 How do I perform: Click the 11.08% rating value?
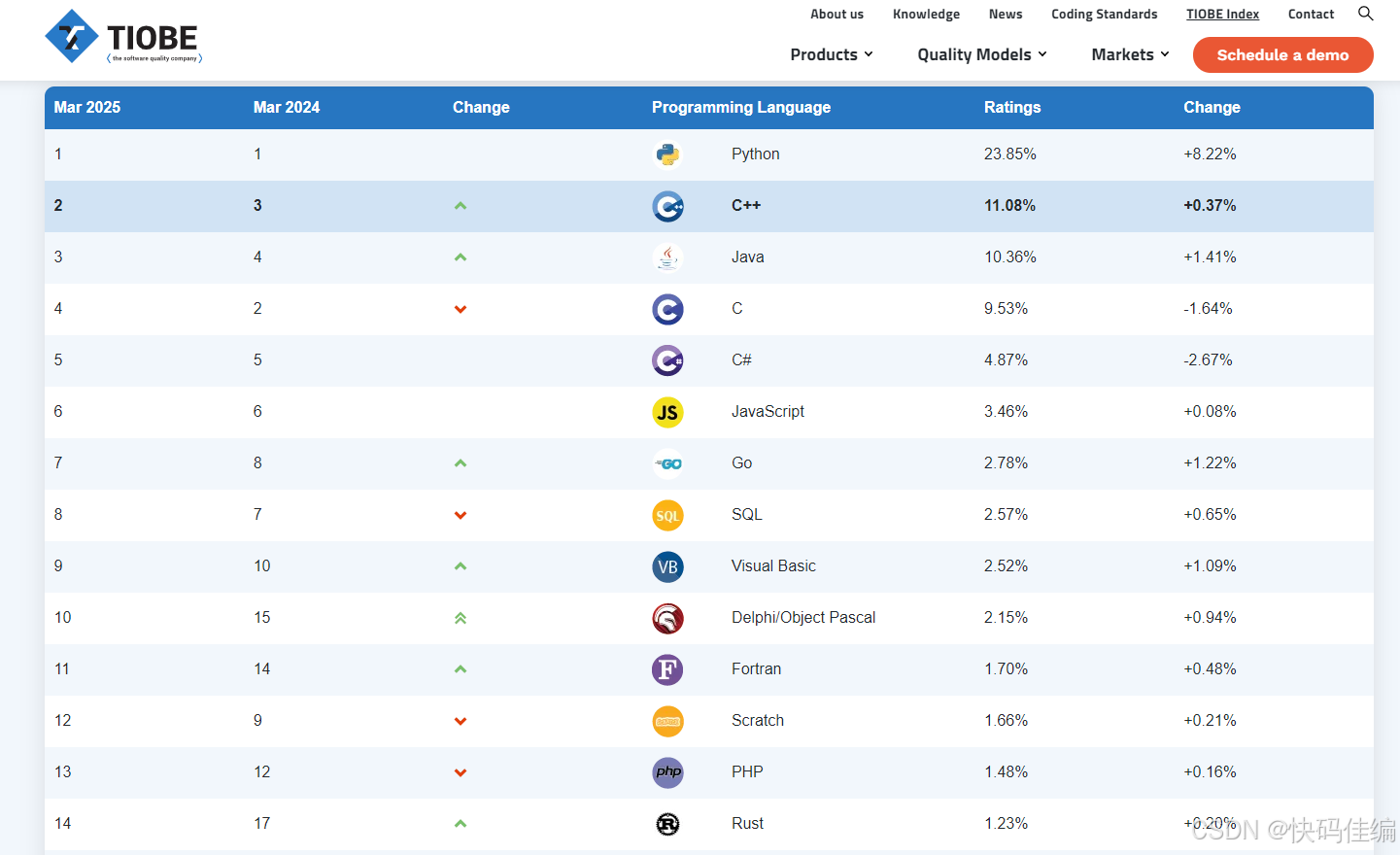(x=1009, y=205)
